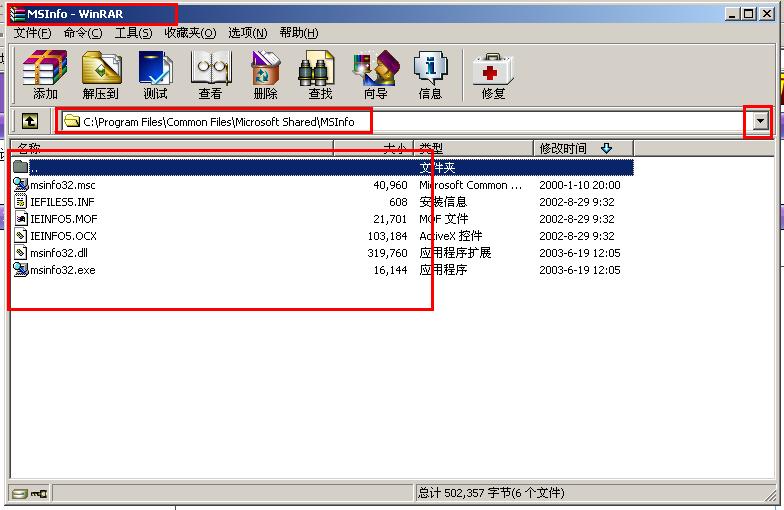
Task: Select the msinfo32.msc file name
Action: [62, 185]
